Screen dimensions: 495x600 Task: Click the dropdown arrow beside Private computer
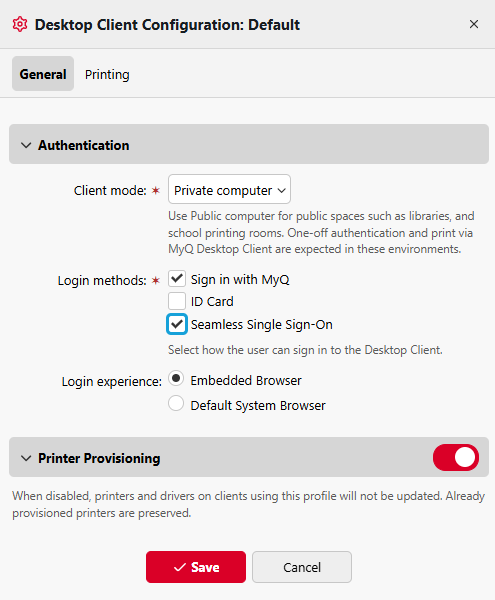[x=282, y=190]
